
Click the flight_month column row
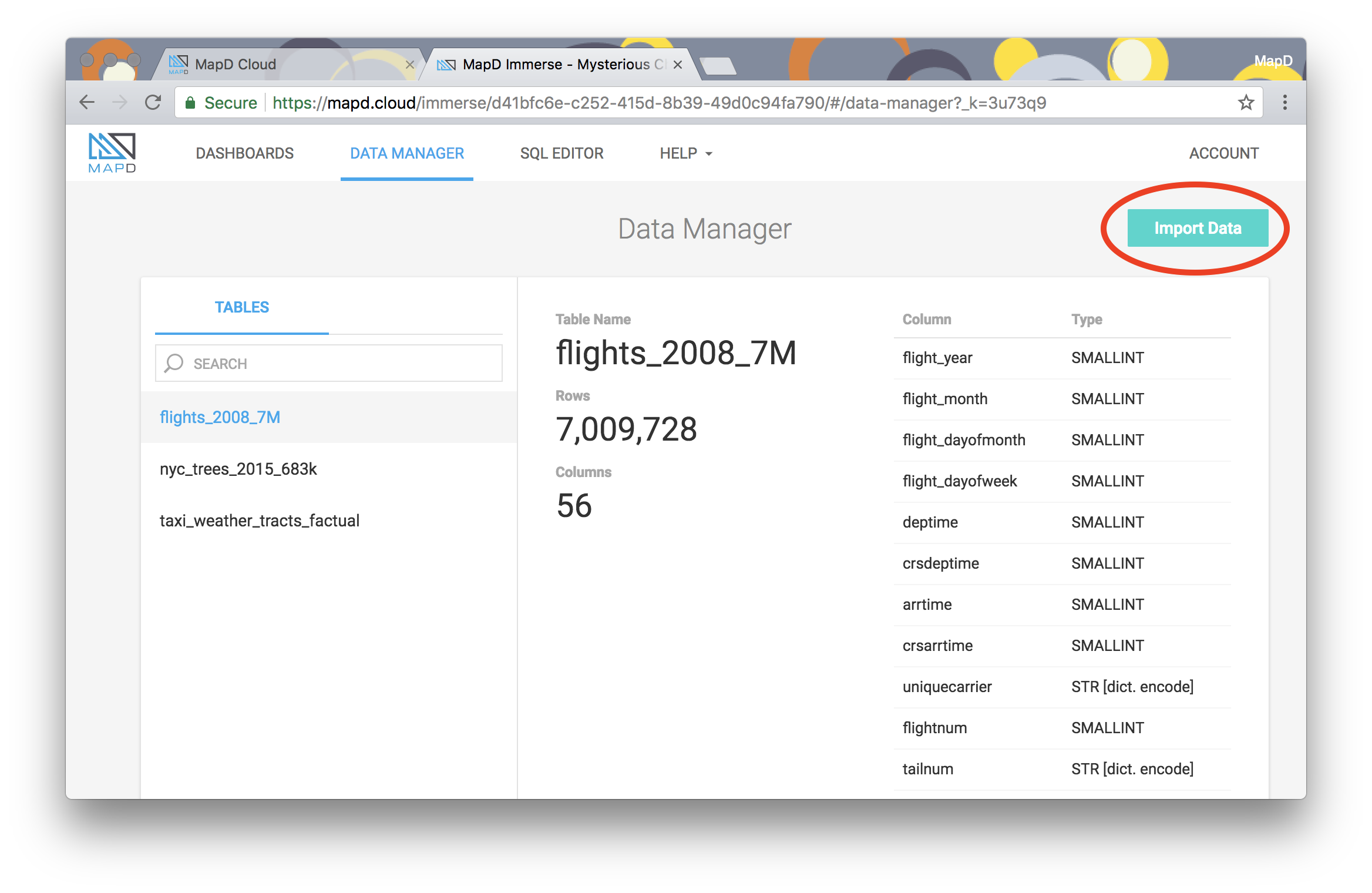tap(1062, 399)
